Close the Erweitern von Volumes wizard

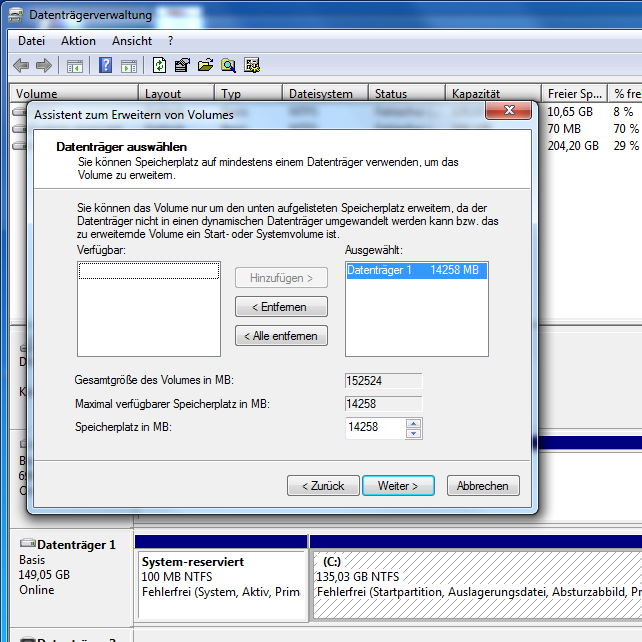(x=510, y=110)
